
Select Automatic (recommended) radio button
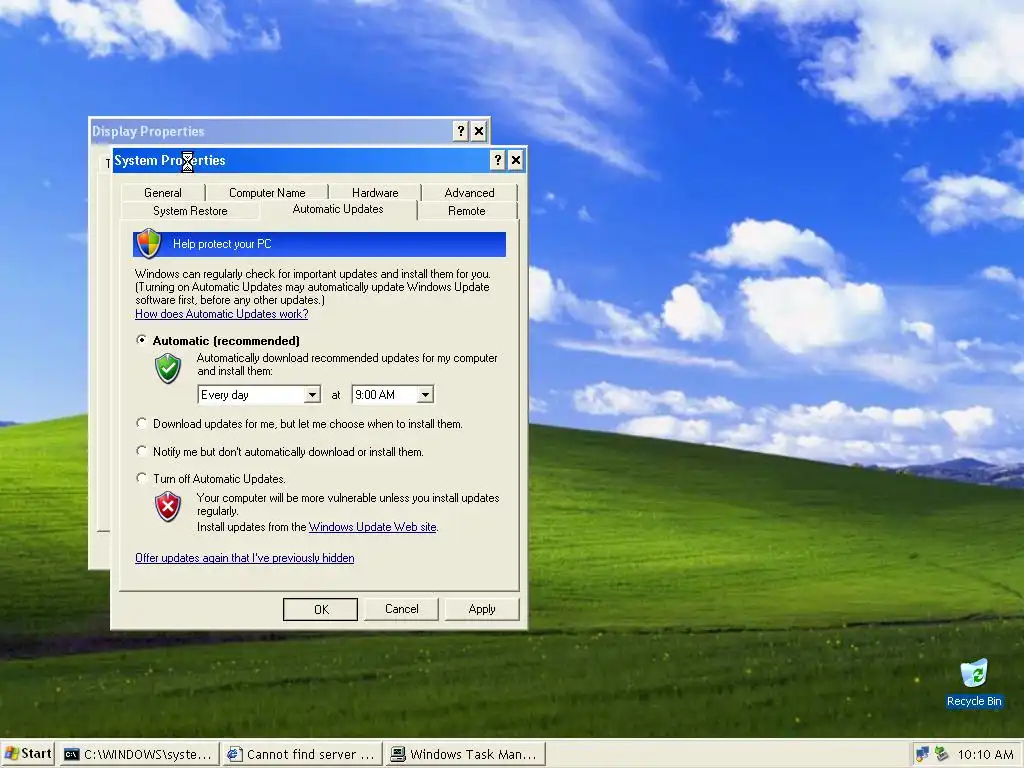[141, 340]
